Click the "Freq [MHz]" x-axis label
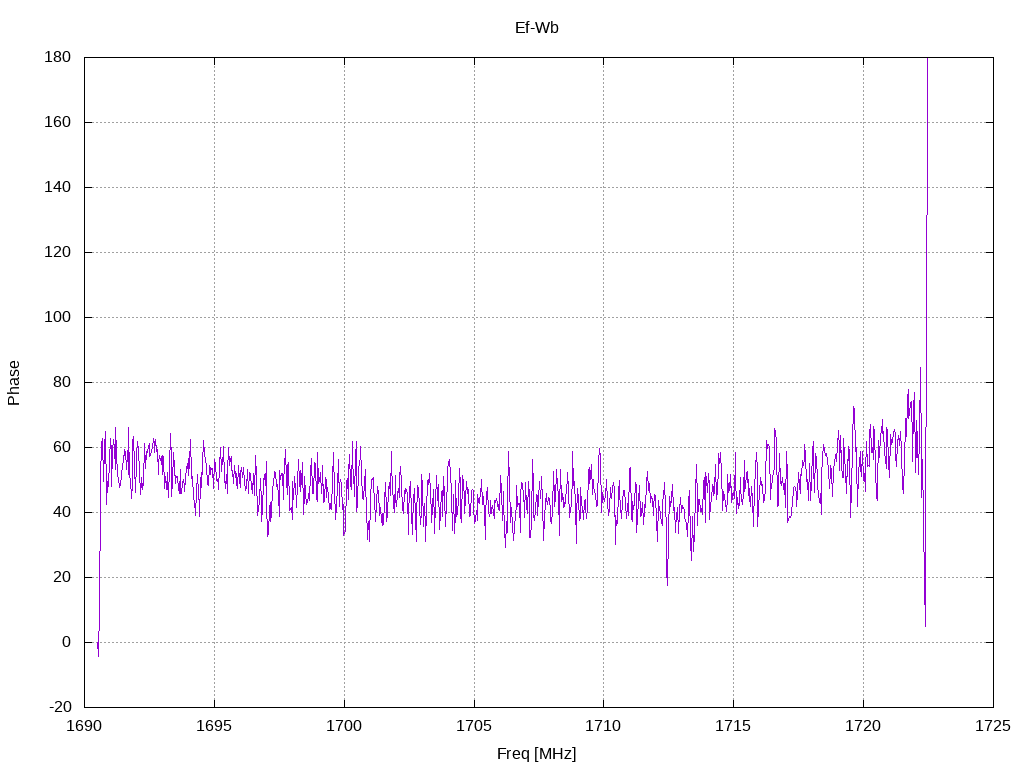This screenshot has width=1024, height=768. 536,754
